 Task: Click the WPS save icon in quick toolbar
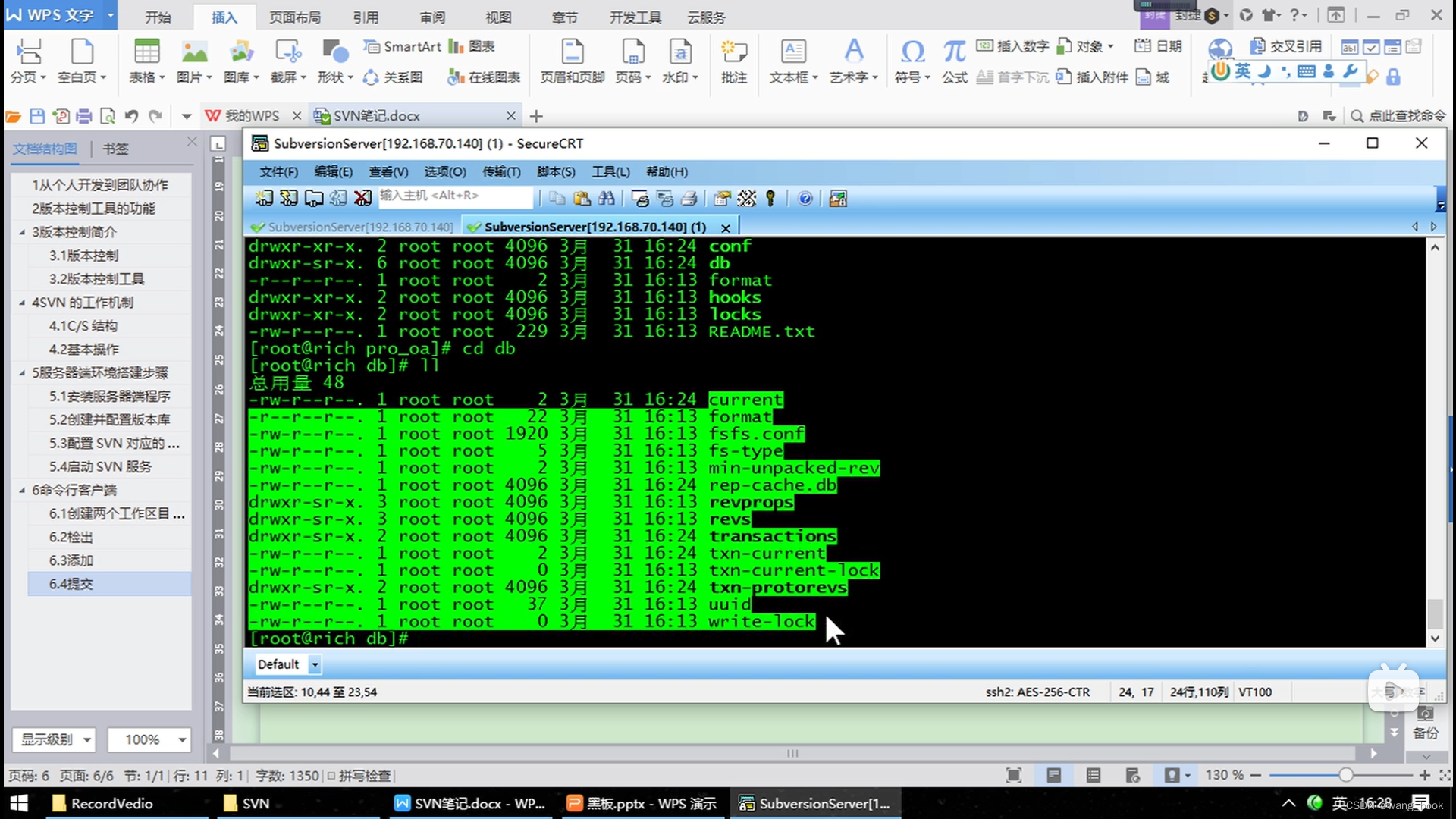point(37,116)
